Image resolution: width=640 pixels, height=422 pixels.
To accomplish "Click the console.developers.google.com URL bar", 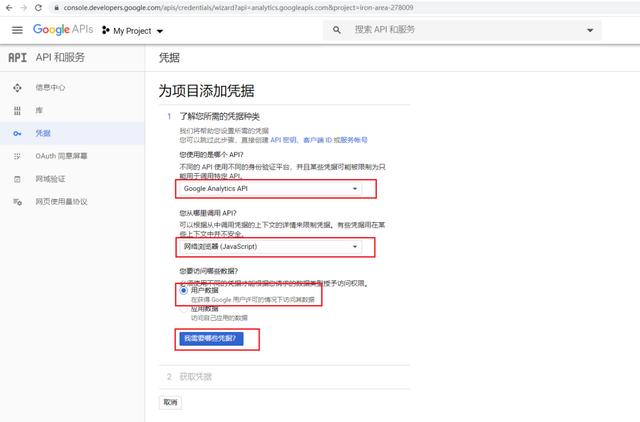I will tap(239, 8).
